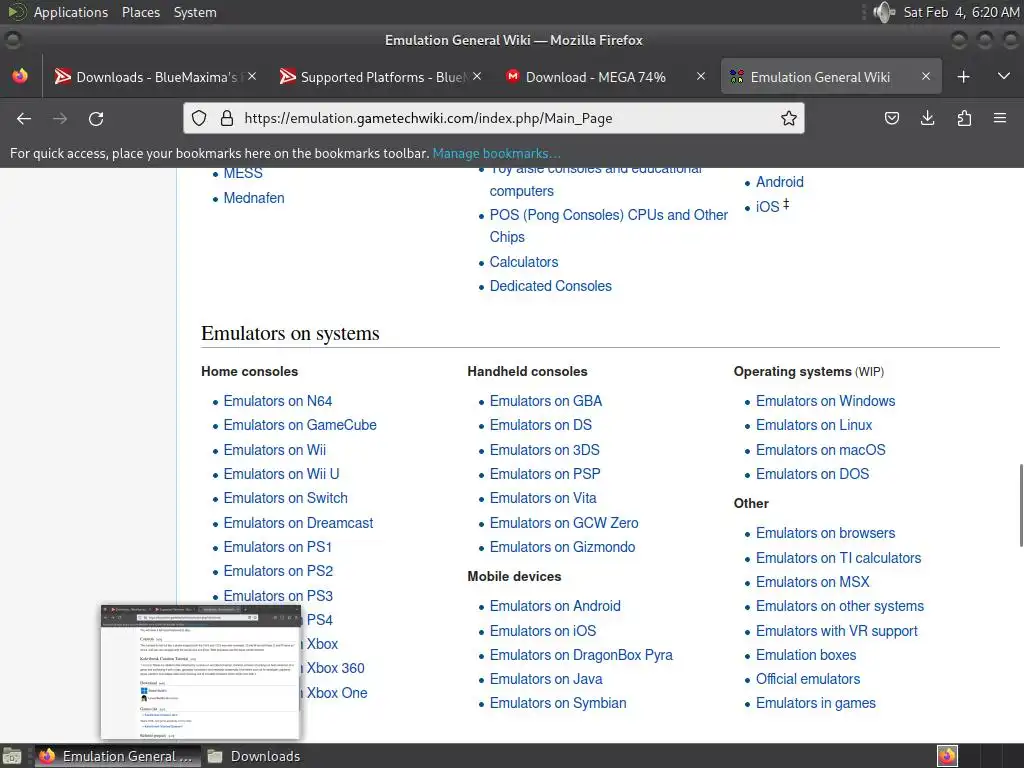Close the Download - MEGA 74% tab
Screen dimensions: 1024x768
point(701,76)
